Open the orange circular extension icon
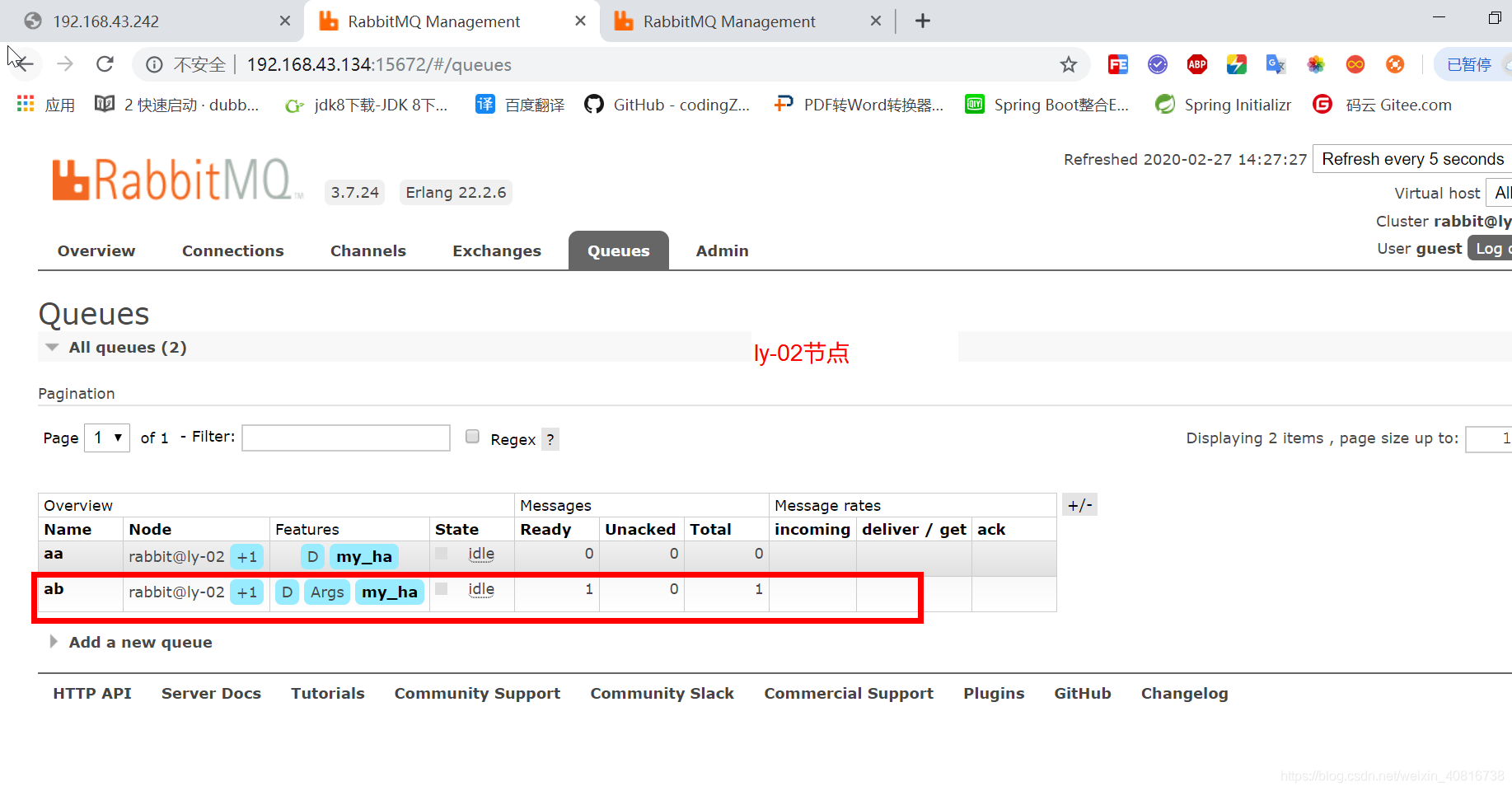Image resolution: width=1512 pixels, height=791 pixels. click(1395, 64)
